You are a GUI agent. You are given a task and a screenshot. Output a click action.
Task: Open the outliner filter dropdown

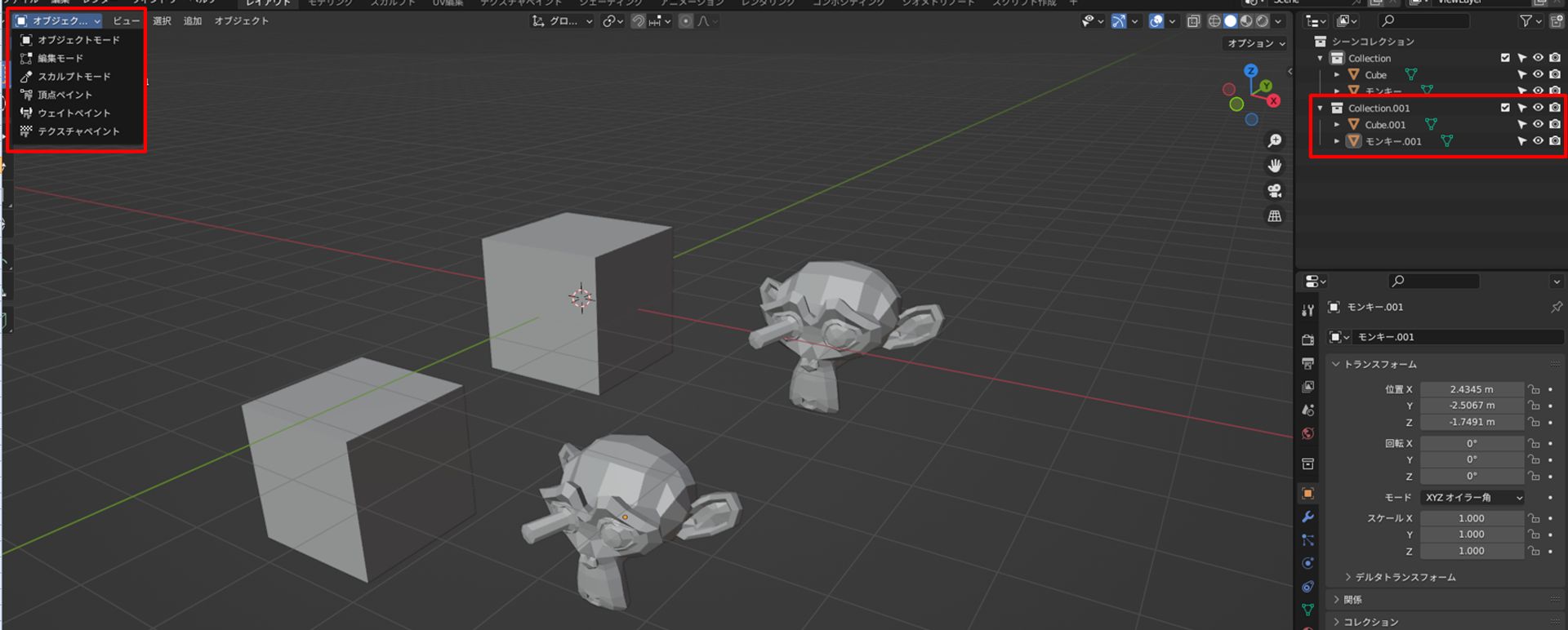point(1530,21)
